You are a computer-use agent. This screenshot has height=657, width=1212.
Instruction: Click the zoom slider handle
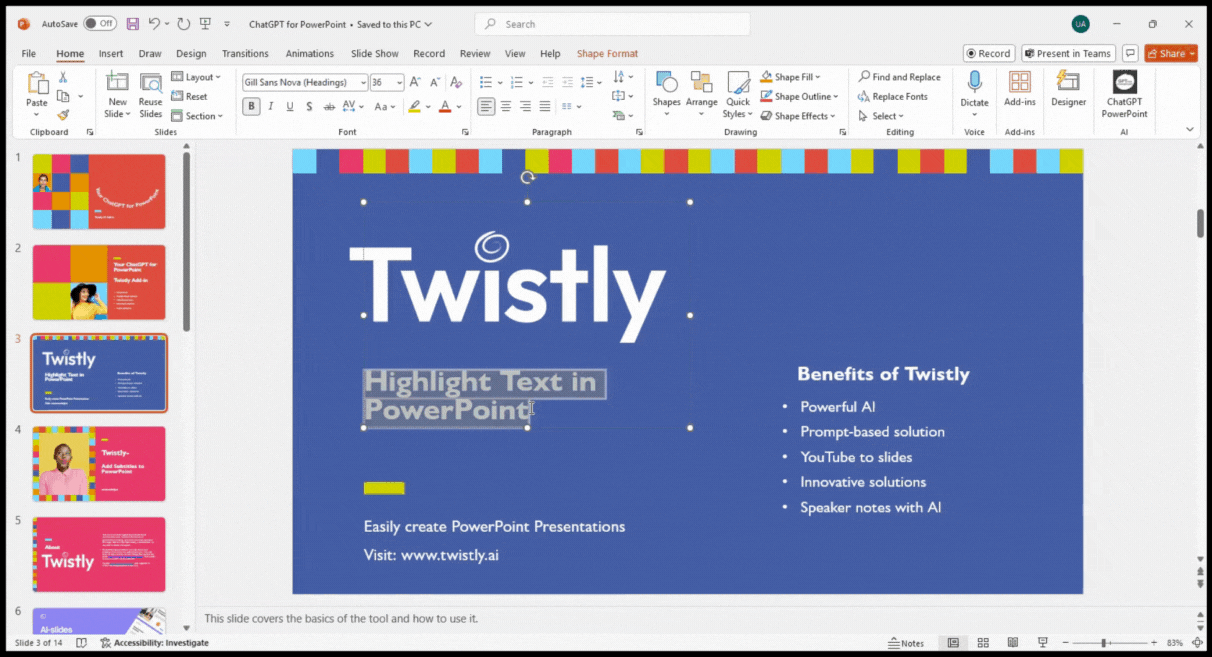pyautogui.click(x=1103, y=643)
